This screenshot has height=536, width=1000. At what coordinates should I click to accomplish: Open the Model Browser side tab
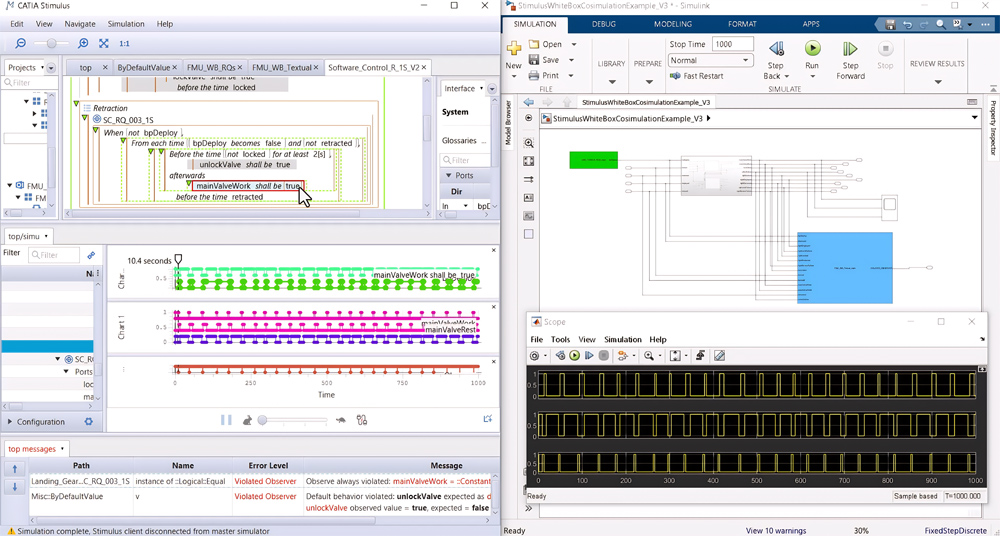(508, 123)
